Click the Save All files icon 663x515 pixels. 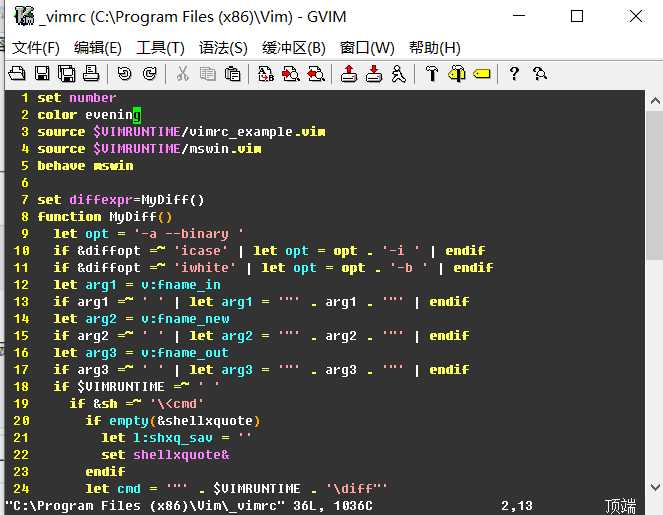[x=66, y=74]
